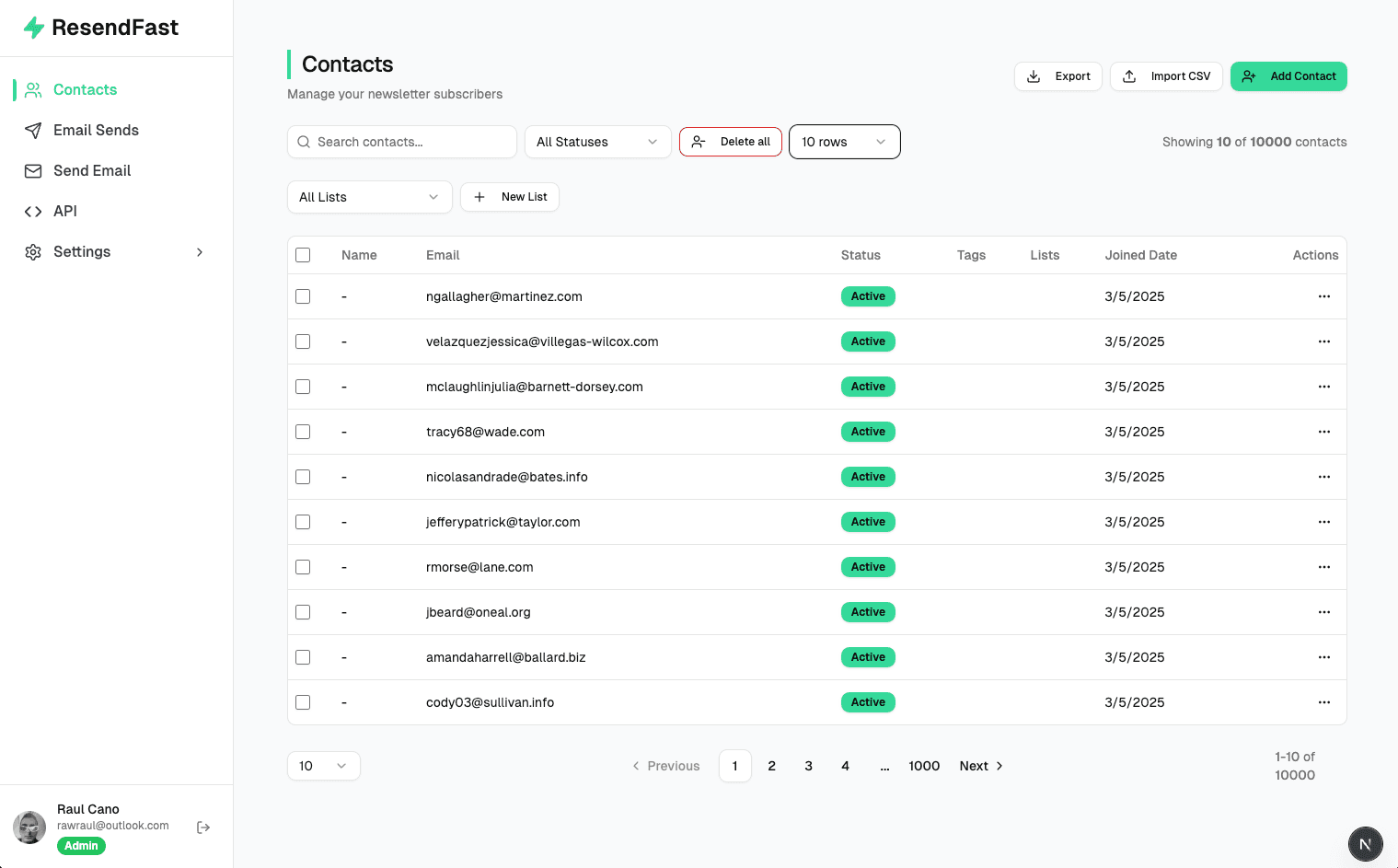
Task: Click the search magnifier in contacts search
Action: coord(304,142)
